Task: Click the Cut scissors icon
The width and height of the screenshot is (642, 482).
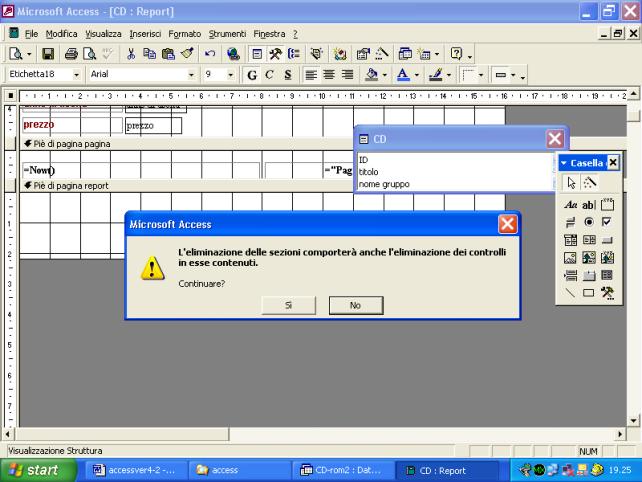Action: pyautogui.click(x=131, y=54)
